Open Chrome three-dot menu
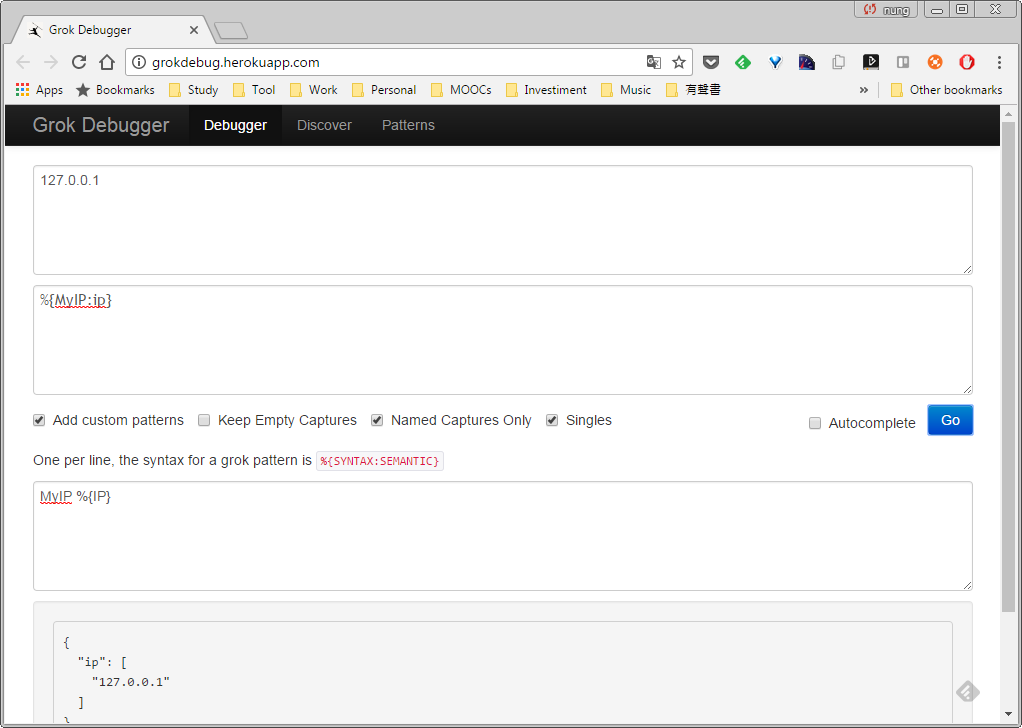The width and height of the screenshot is (1022, 728). (999, 63)
